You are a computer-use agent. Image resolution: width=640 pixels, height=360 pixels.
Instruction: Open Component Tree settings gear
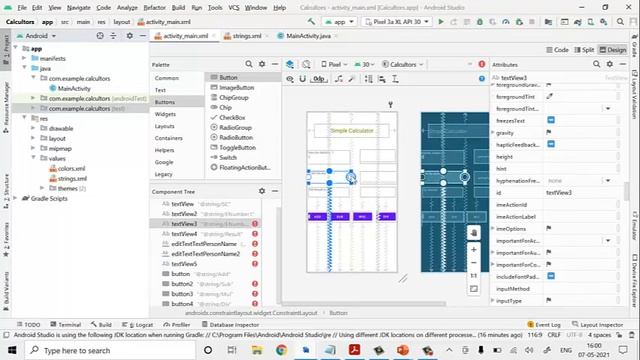[x=262, y=191]
